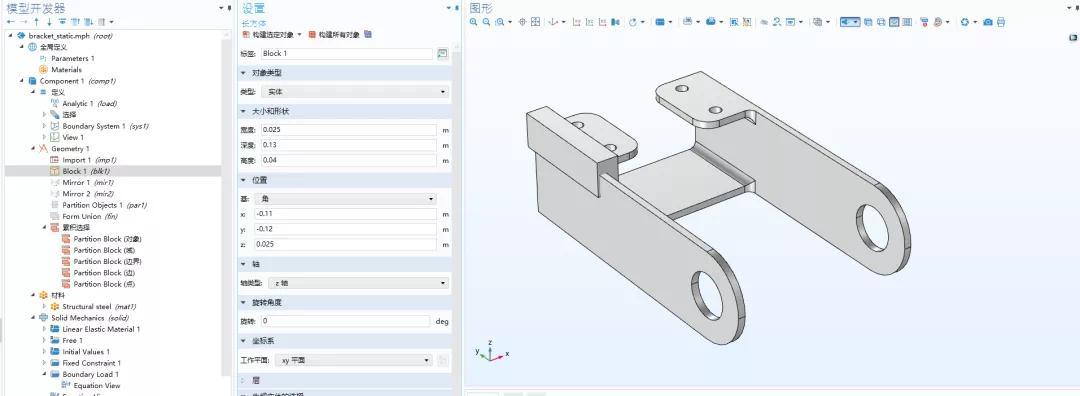Select Mirror 1 node in the tree
Viewport: 1080px width, 396px height.
coord(82,183)
